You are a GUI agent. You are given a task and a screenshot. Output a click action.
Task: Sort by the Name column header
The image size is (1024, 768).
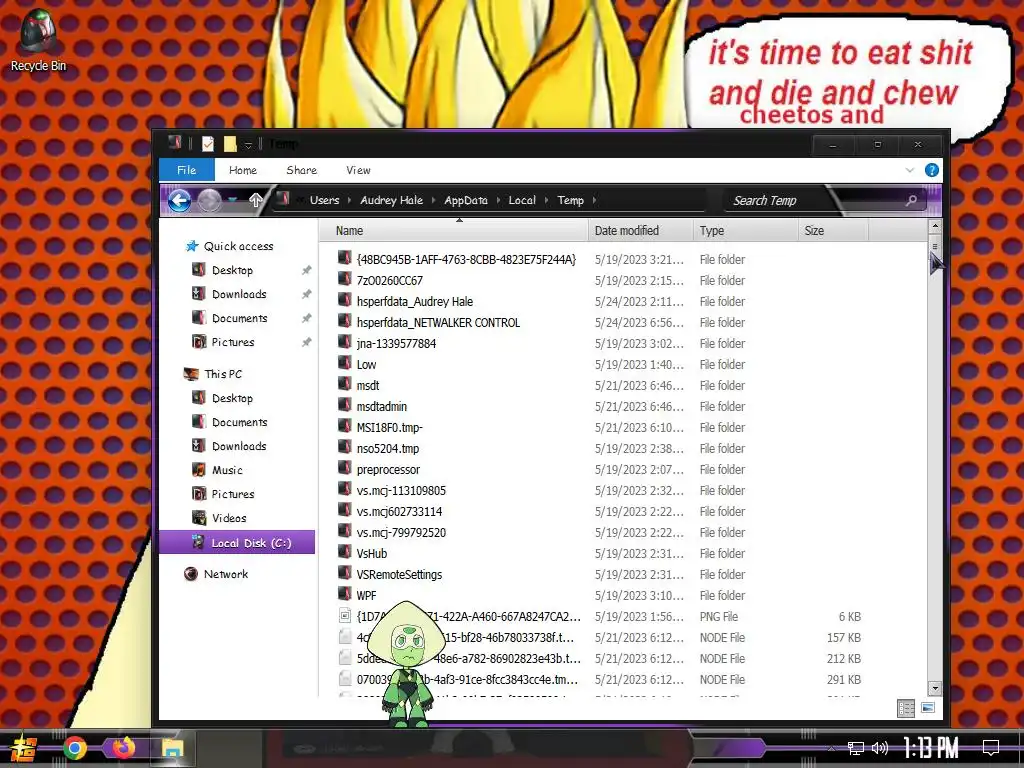coord(454,231)
